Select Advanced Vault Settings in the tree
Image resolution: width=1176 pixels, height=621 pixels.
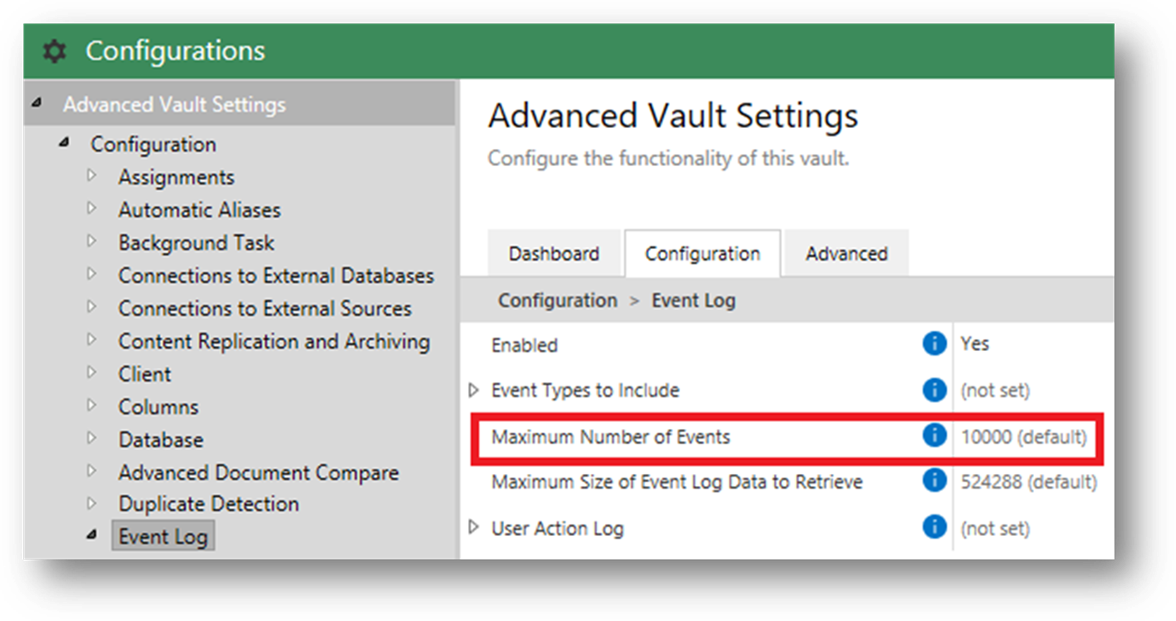(x=174, y=104)
